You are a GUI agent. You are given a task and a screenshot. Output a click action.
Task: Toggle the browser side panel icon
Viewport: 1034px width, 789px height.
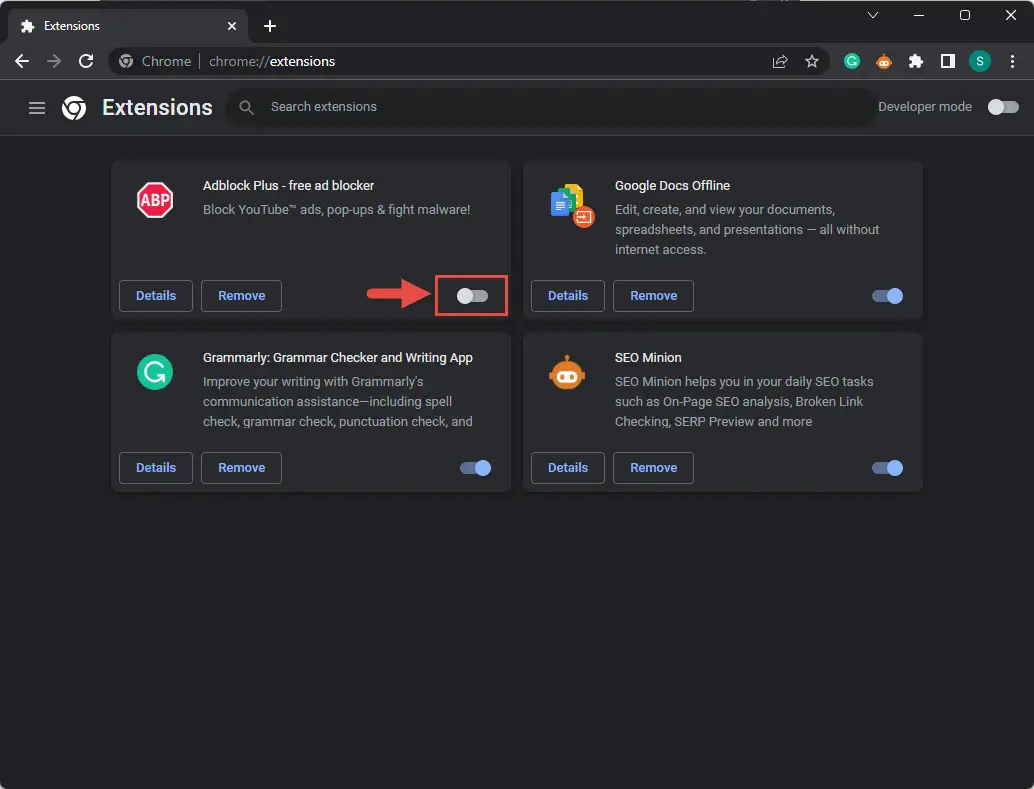(948, 61)
